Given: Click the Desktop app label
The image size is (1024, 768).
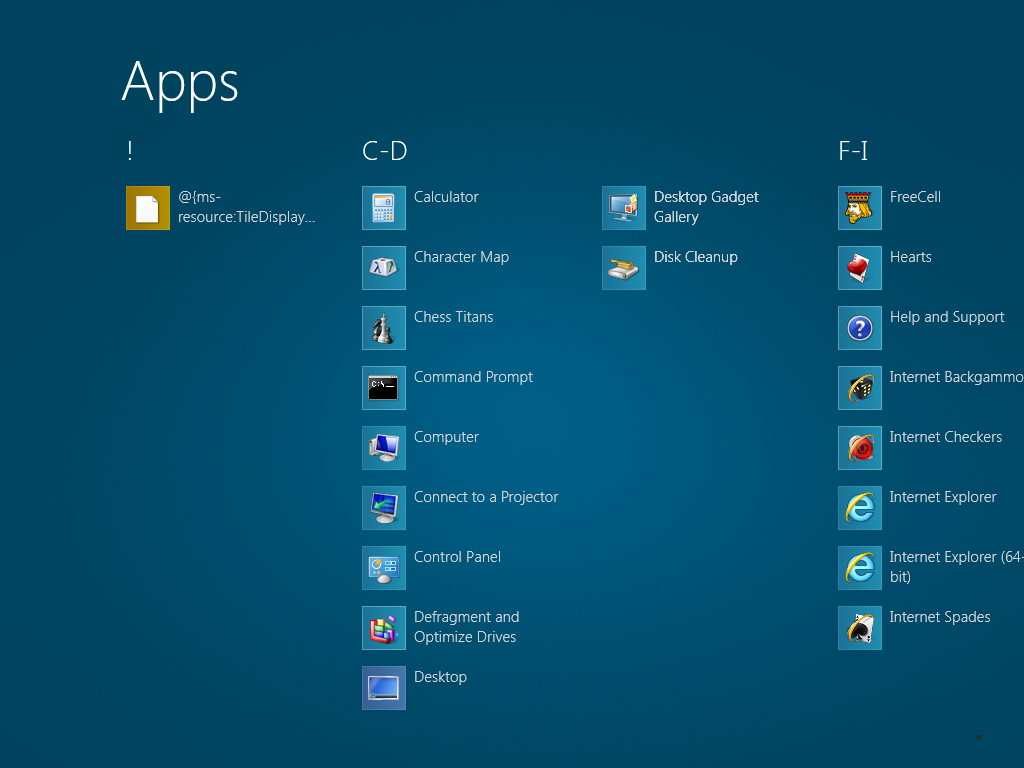Looking at the screenshot, I should pos(440,677).
